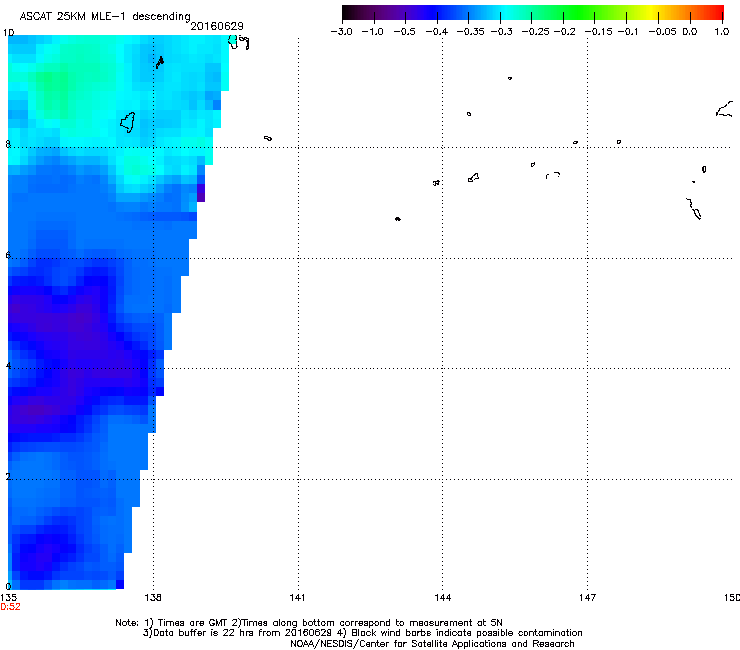Click the date stamp "20160629" beside the title
Viewport: 740px width, 650px height.
pyautogui.click(x=217, y=26)
